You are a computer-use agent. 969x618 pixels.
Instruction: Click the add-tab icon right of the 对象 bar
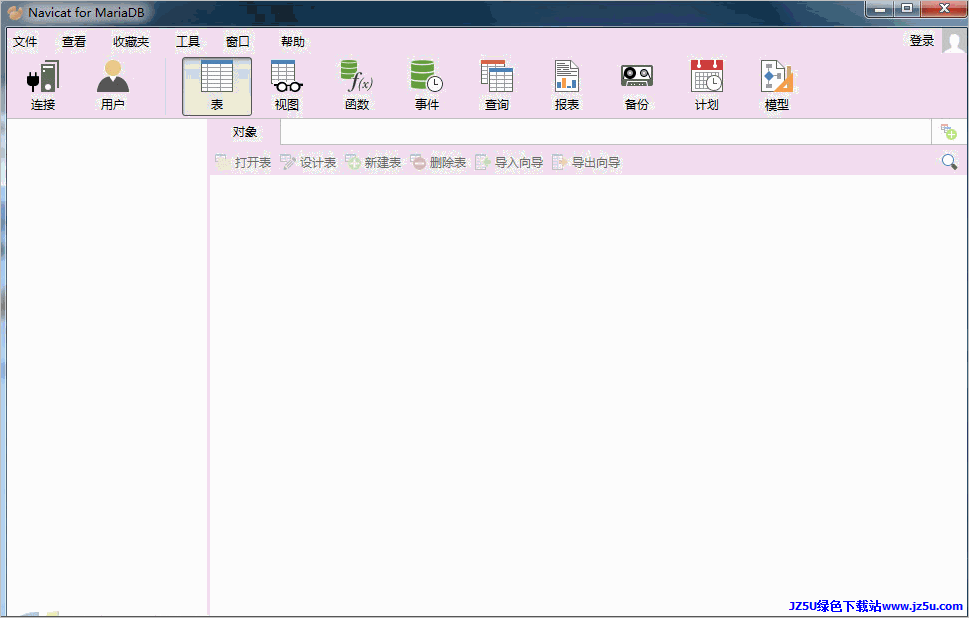[x=949, y=132]
